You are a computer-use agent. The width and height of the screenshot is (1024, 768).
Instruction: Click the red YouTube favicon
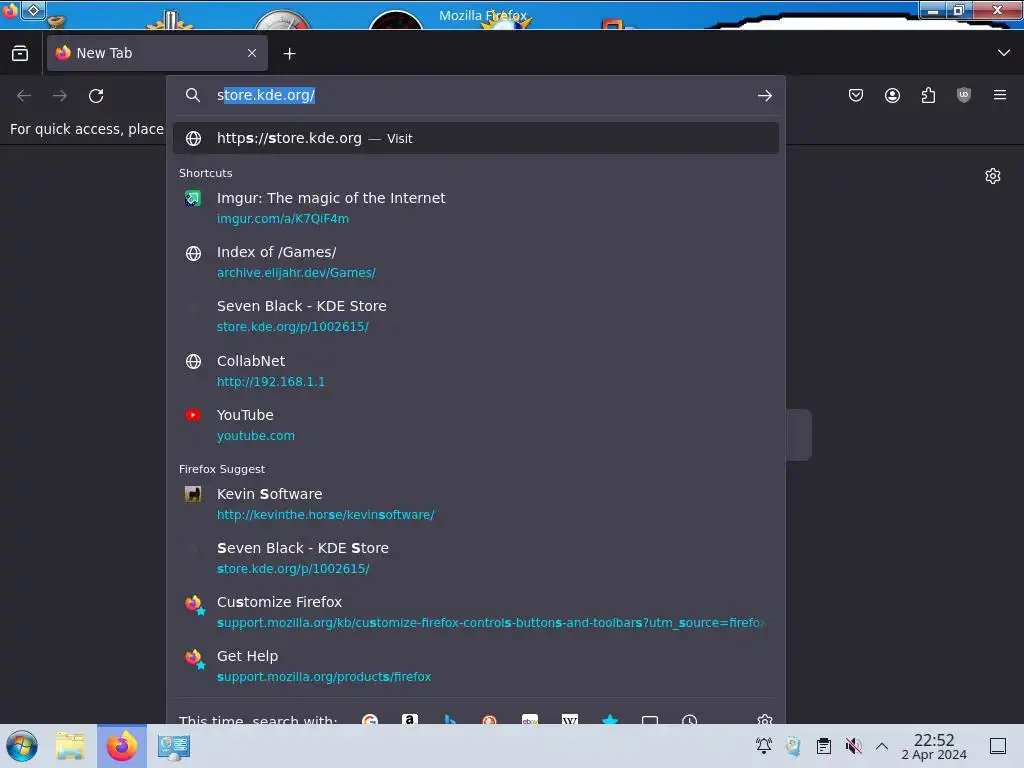click(x=193, y=415)
